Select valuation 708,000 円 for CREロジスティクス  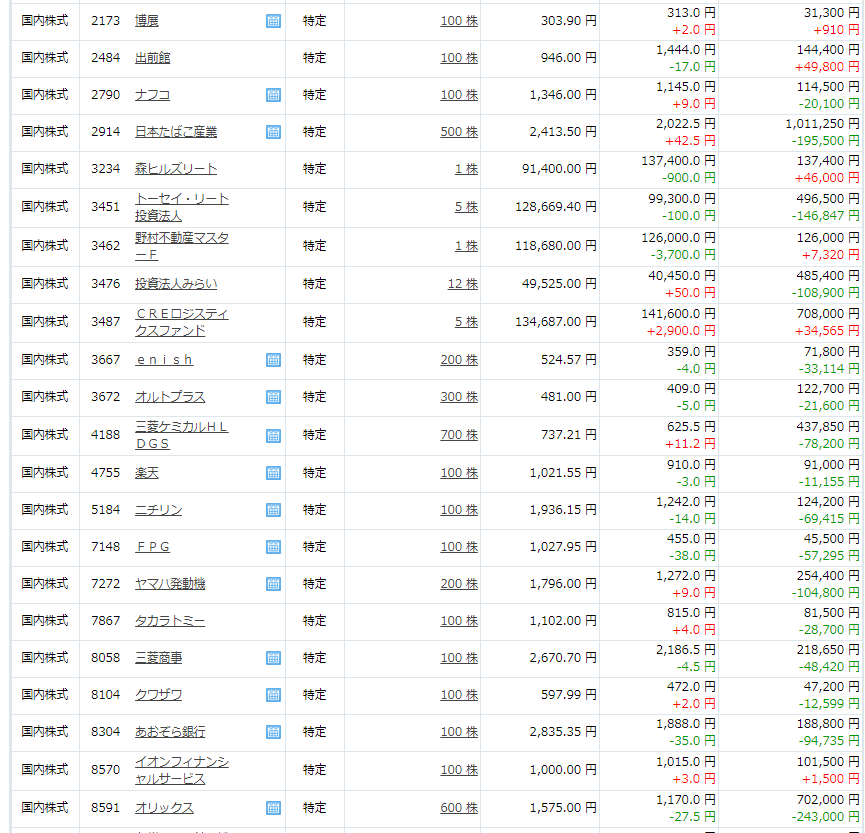pyautogui.click(x=827, y=314)
